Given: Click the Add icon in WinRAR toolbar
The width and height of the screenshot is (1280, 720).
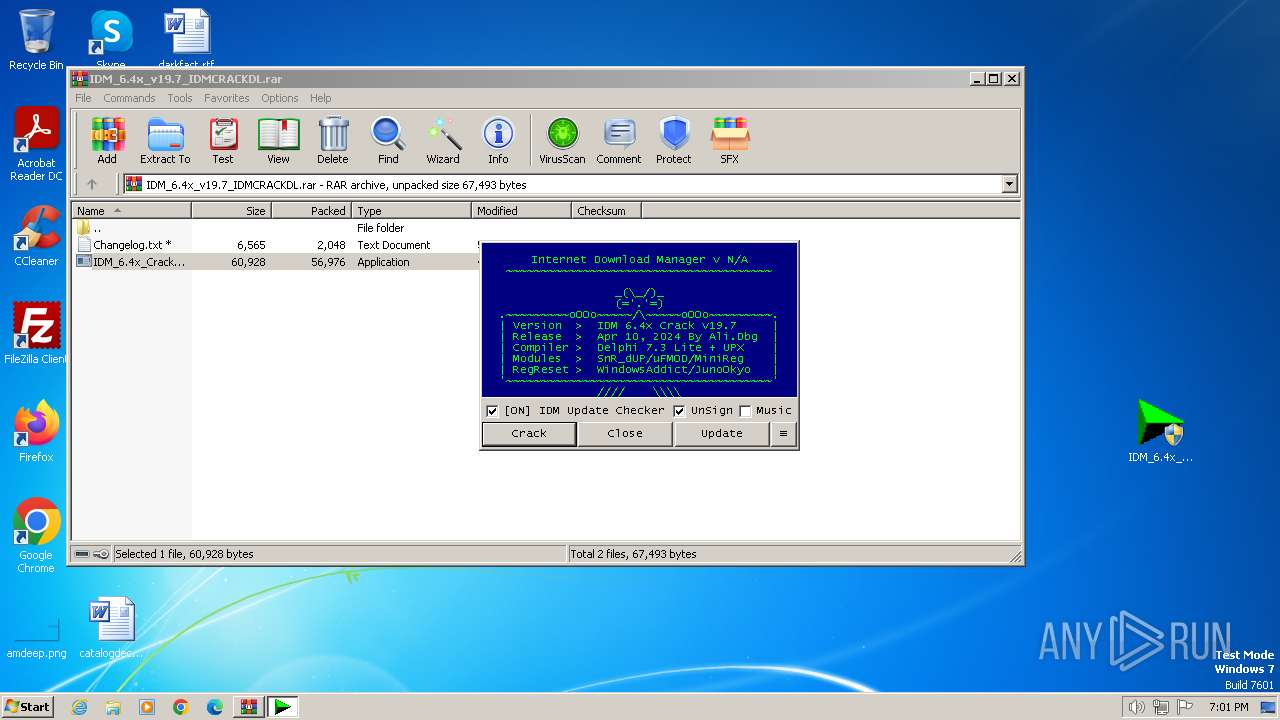Looking at the screenshot, I should tap(107, 141).
